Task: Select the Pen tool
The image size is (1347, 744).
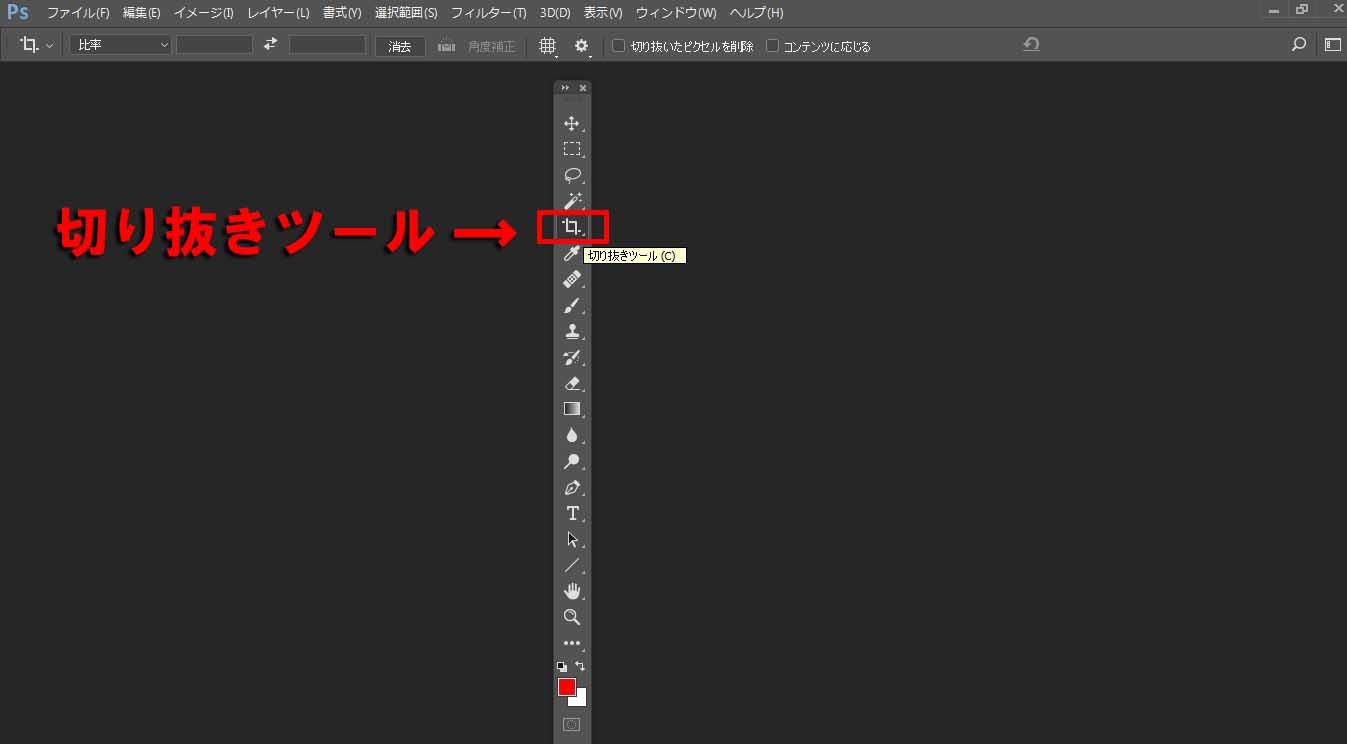Action: point(572,488)
